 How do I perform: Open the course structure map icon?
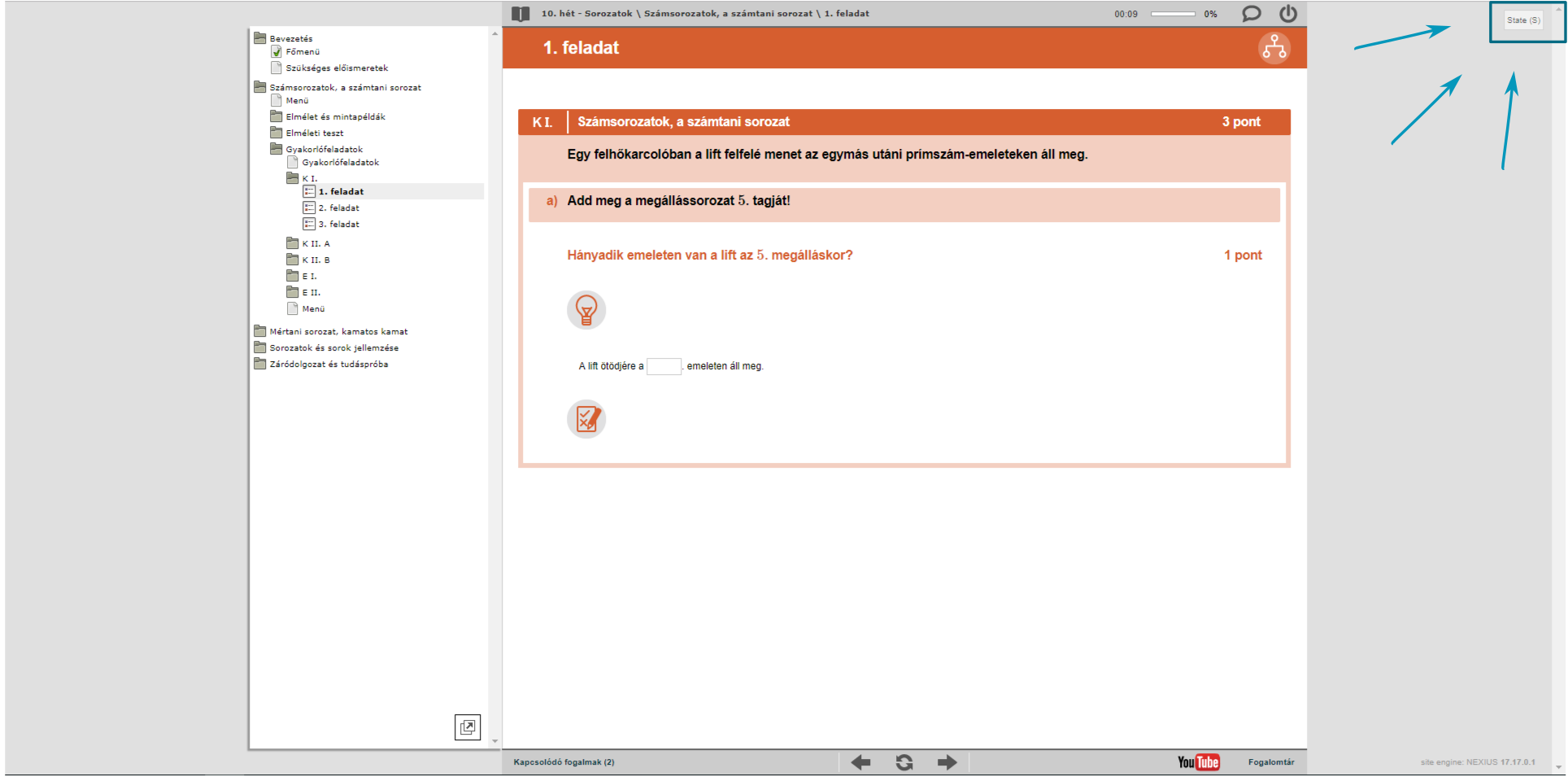point(1274,48)
